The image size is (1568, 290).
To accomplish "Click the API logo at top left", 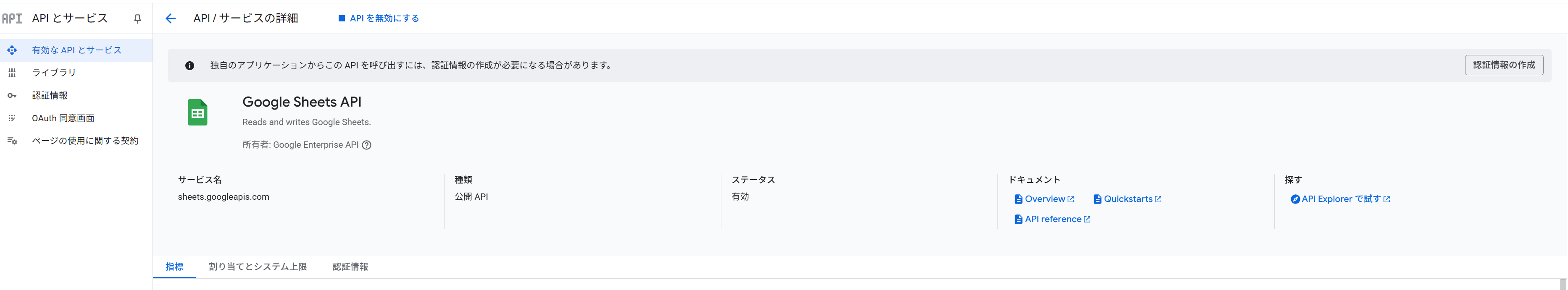I will tap(12, 19).
